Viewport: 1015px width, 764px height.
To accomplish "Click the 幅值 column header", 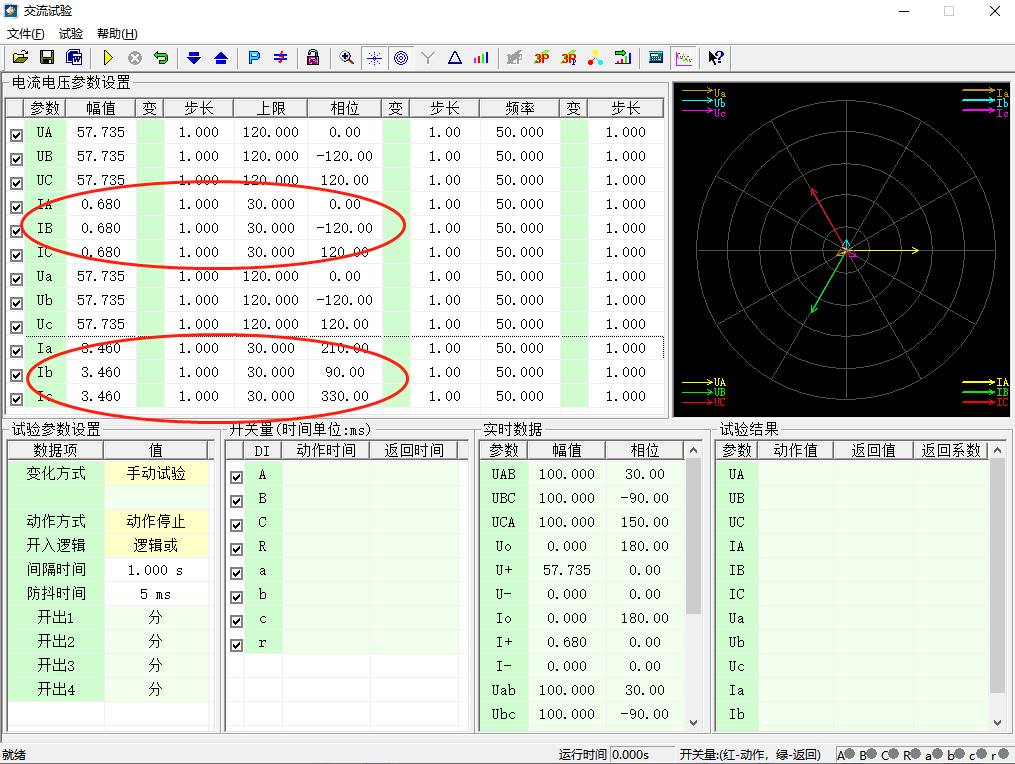I will point(101,108).
